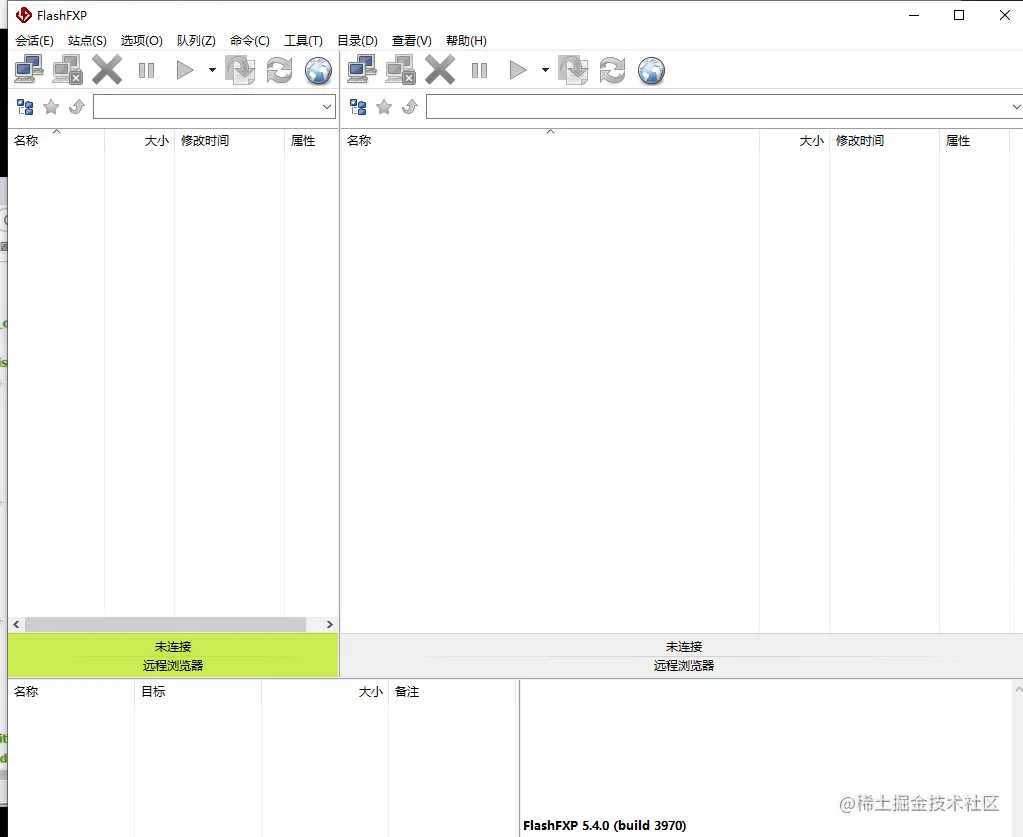Minimize the FlashFXP window
1023x837 pixels.
pyautogui.click(x=914, y=15)
